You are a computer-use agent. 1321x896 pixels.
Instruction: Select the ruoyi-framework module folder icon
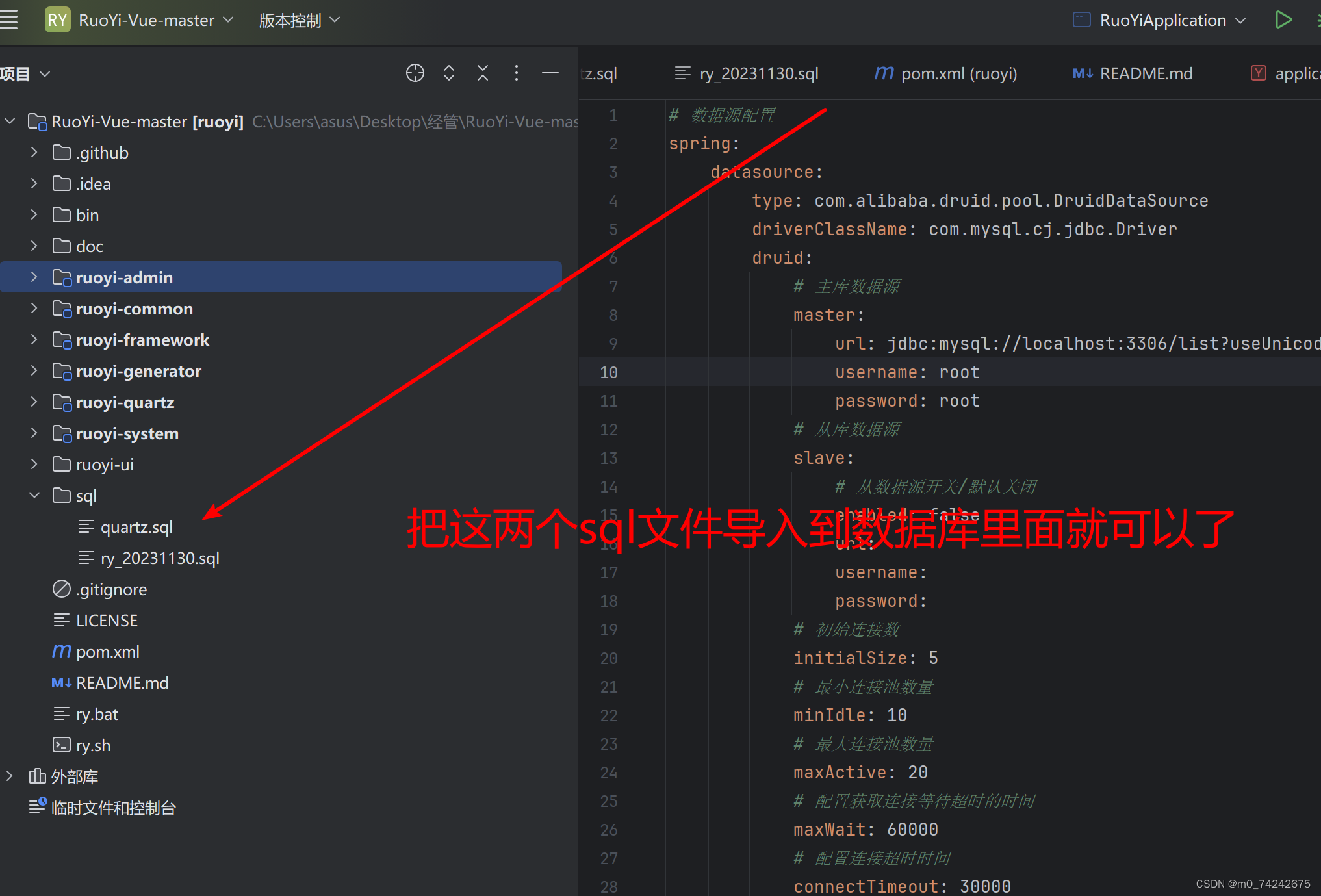62,340
